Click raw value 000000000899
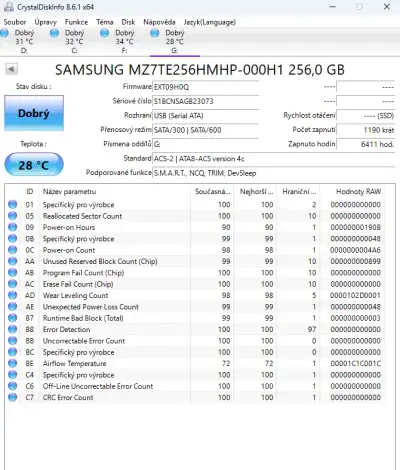This screenshot has height=470, width=400. (x=355, y=261)
